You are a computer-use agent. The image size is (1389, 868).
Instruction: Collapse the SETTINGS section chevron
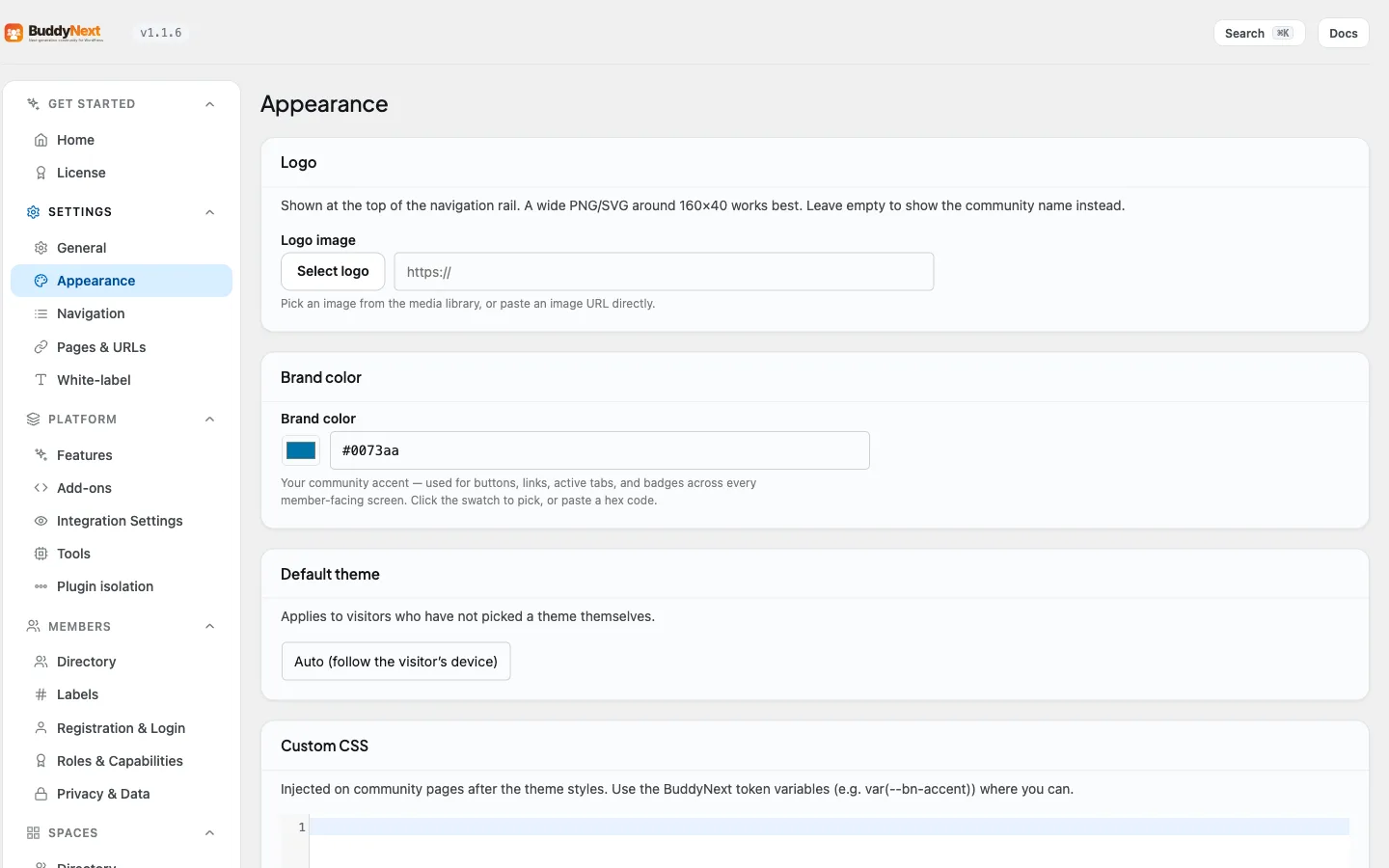click(209, 212)
